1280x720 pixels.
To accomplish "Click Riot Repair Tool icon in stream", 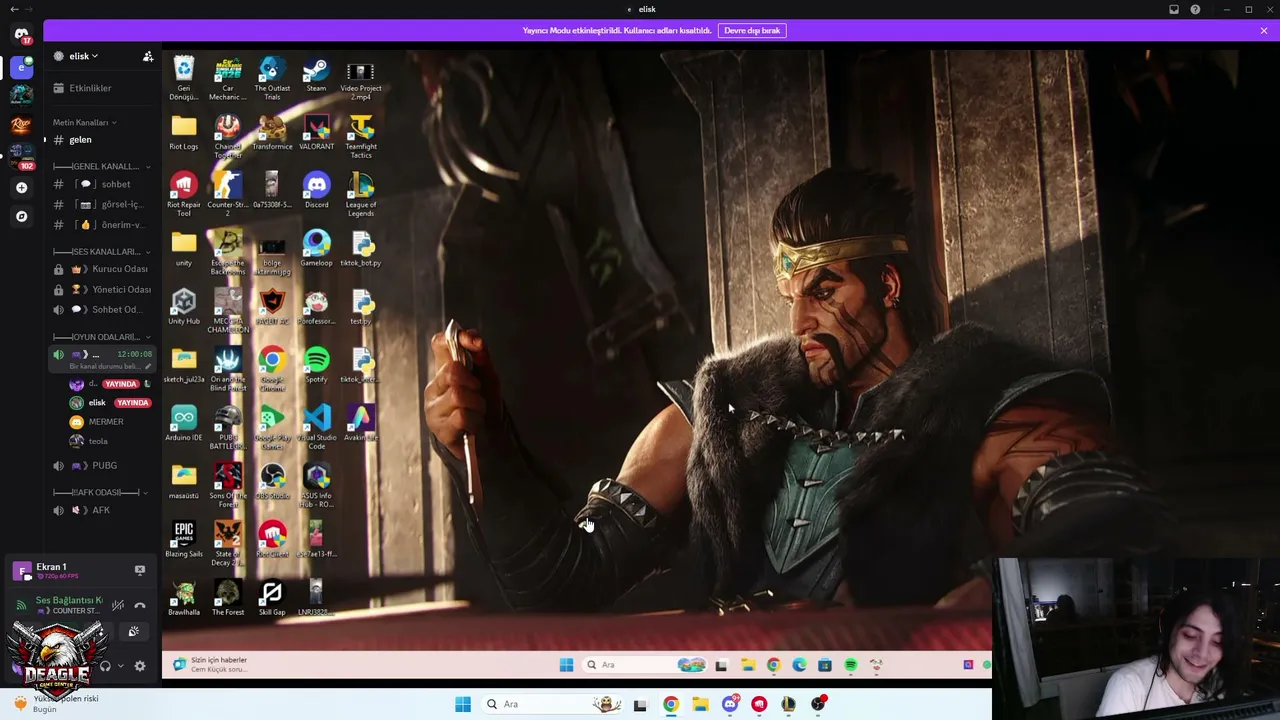I will 184,195.
